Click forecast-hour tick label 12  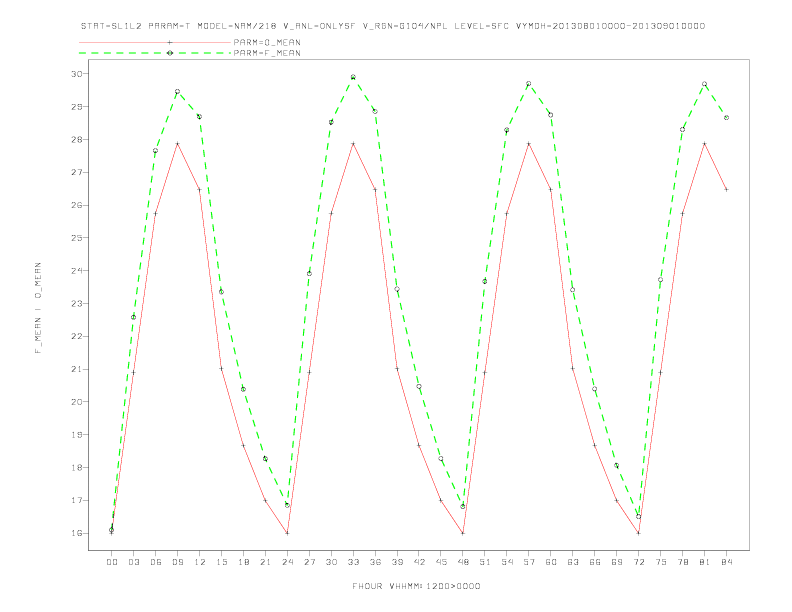click(200, 562)
